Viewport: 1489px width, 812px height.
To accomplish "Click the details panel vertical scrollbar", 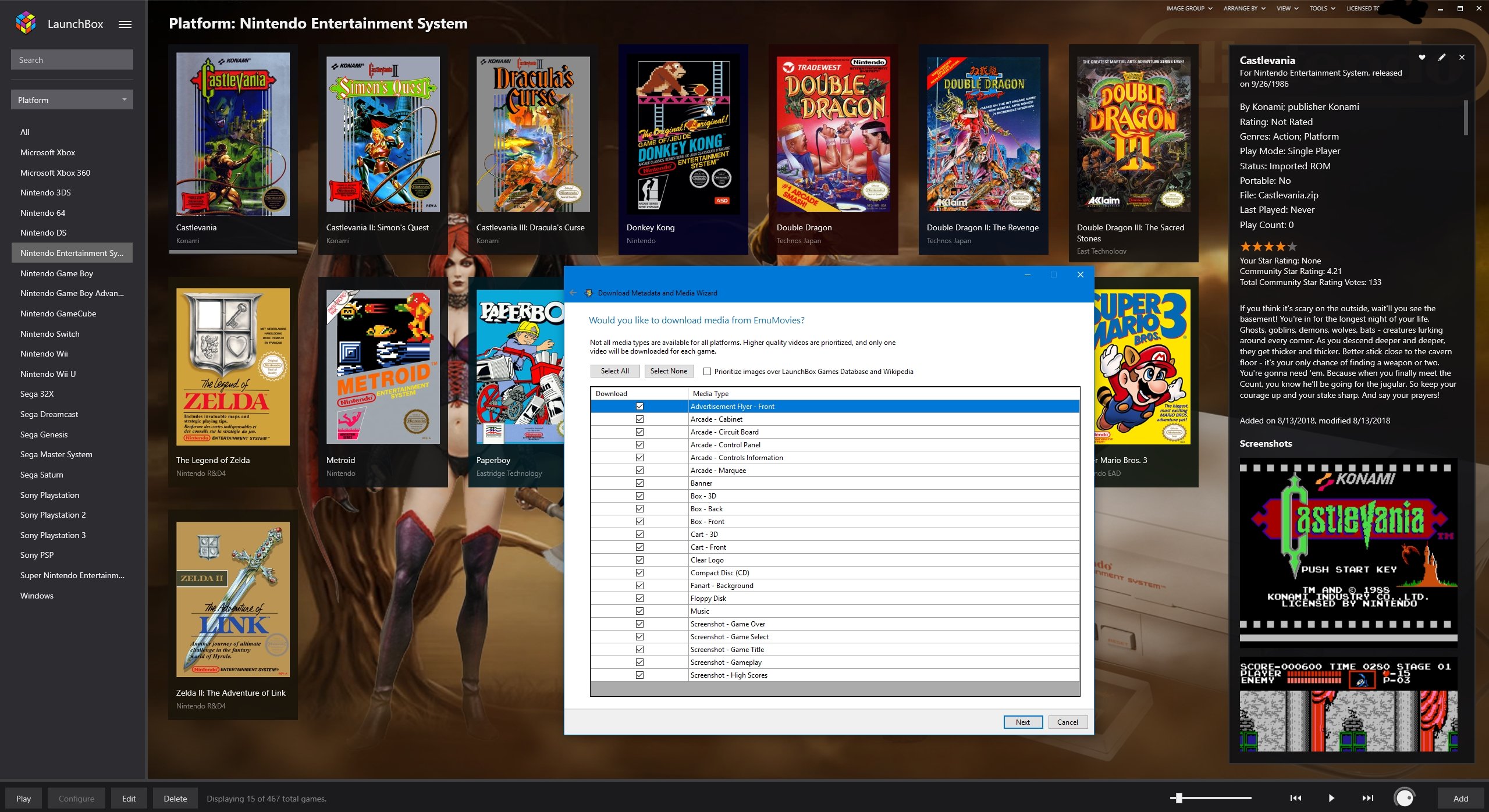I will pos(1465,117).
